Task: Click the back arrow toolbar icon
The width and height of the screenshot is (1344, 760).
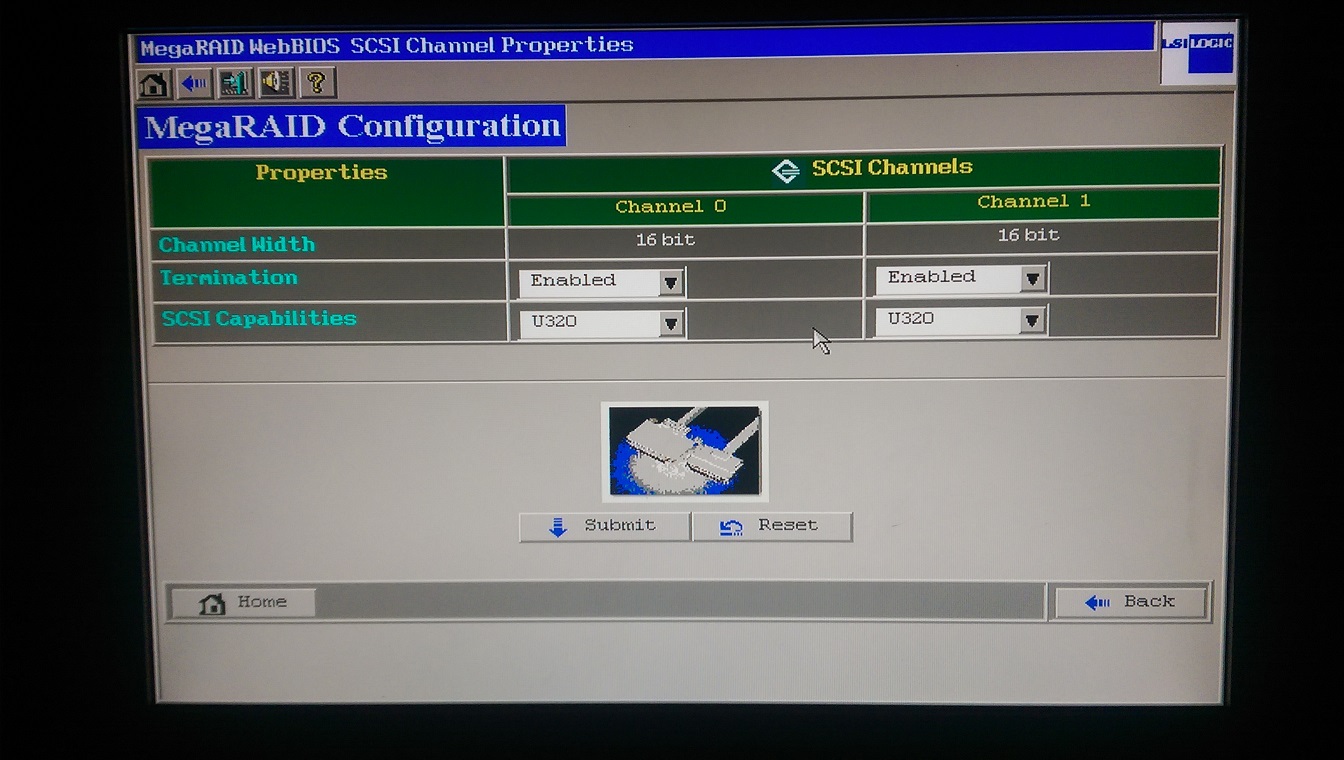Action: [x=194, y=83]
